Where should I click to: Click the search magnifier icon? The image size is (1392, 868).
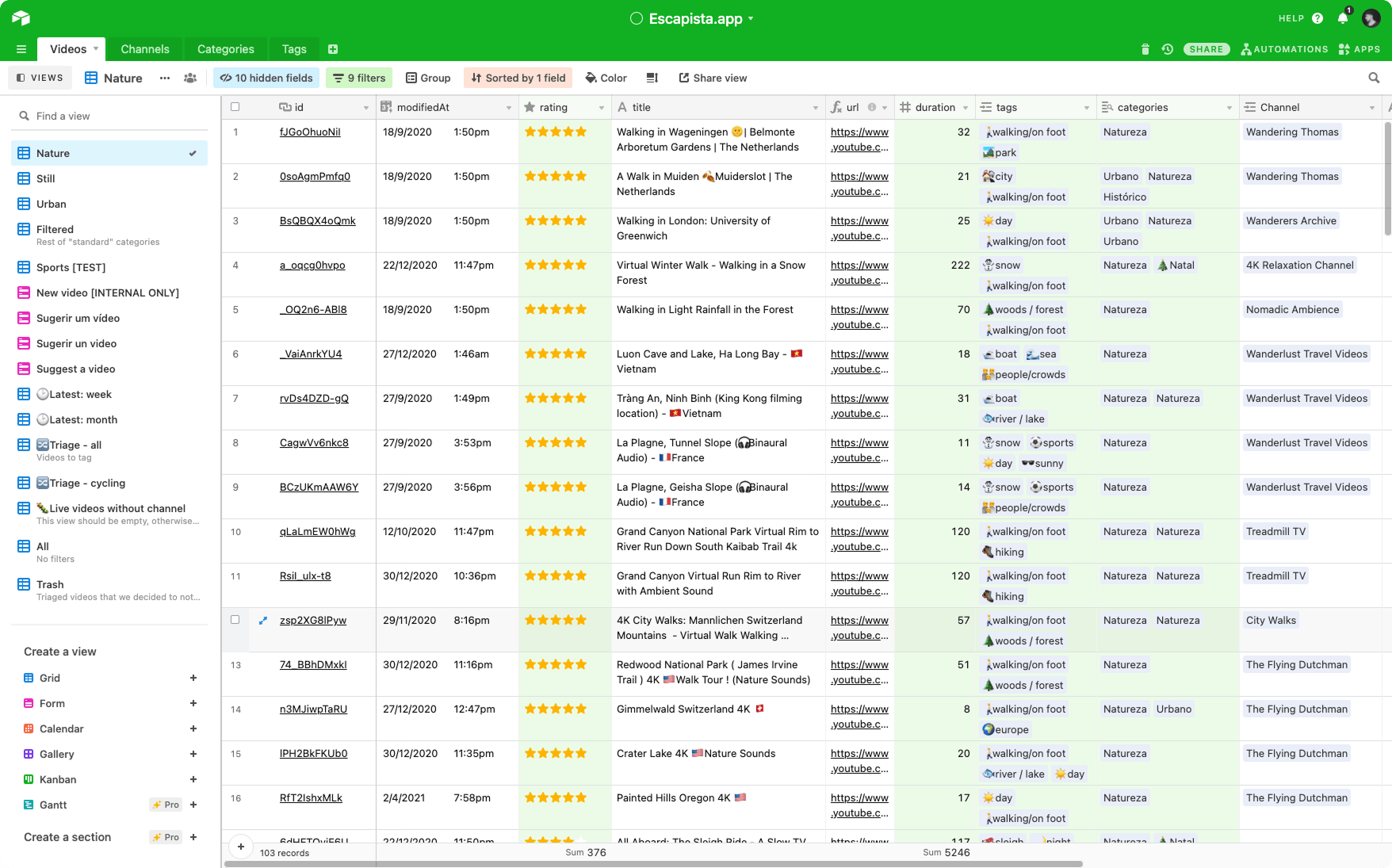pyautogui.click(x=1374, y=78)
